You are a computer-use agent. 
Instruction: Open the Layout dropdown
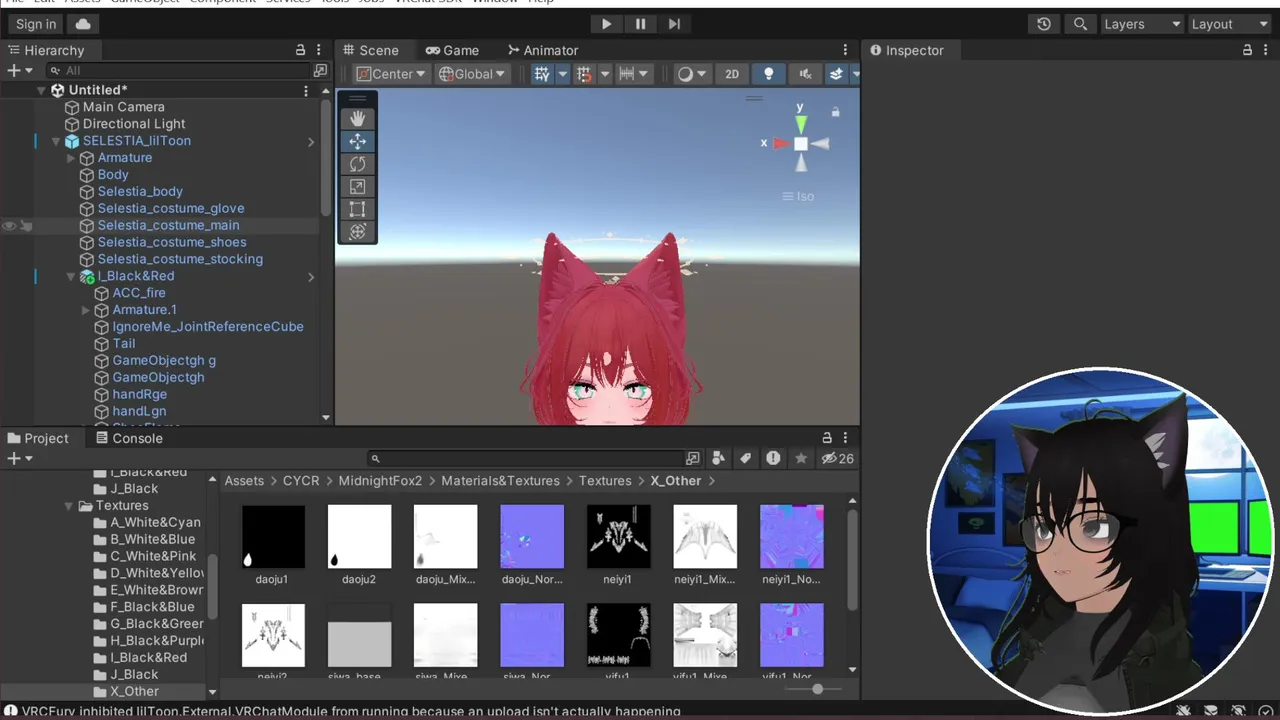click(x=1229, y=24)
